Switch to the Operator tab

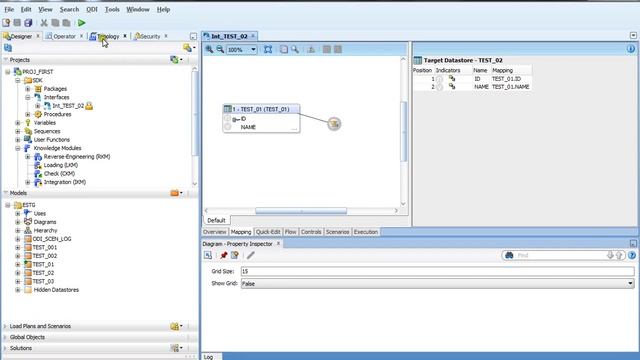click(x=64, y=36)
